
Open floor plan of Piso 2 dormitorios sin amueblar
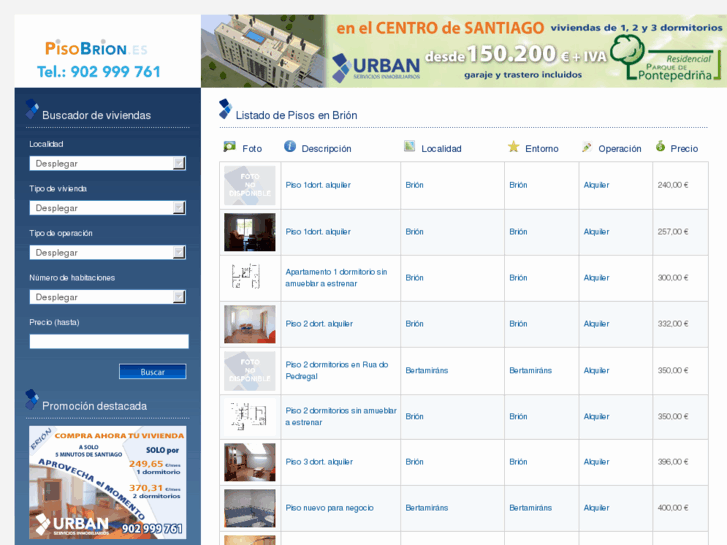250,416
